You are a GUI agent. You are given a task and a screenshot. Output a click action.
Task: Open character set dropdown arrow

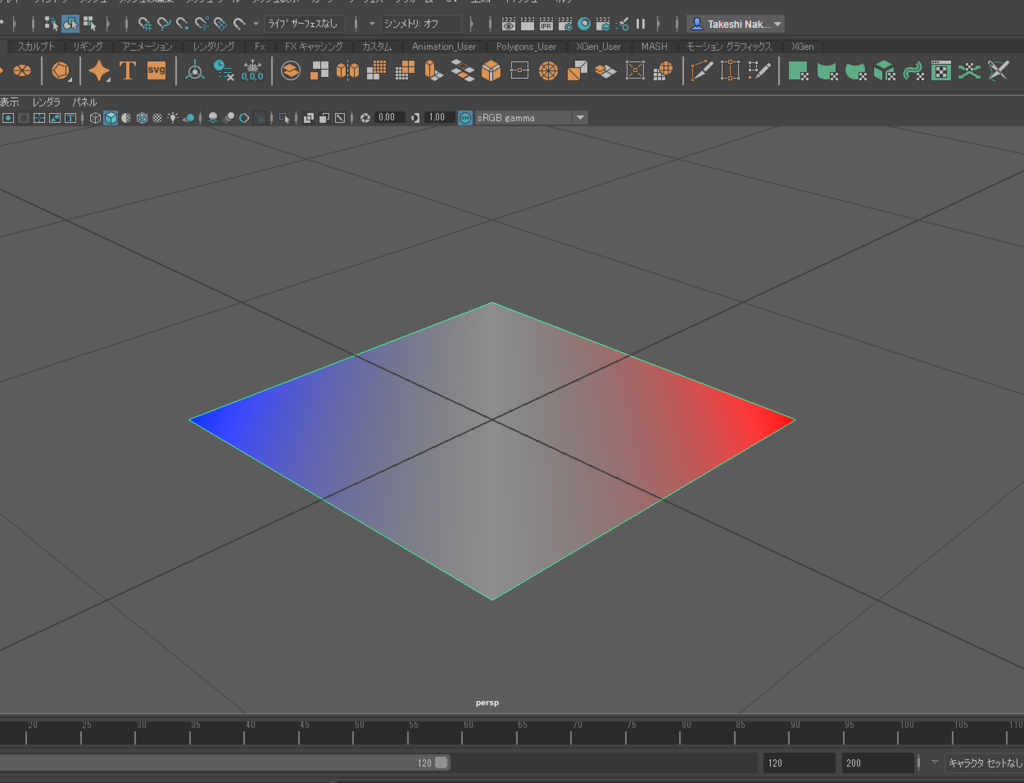pyautogui.click(x=935, y=762)
